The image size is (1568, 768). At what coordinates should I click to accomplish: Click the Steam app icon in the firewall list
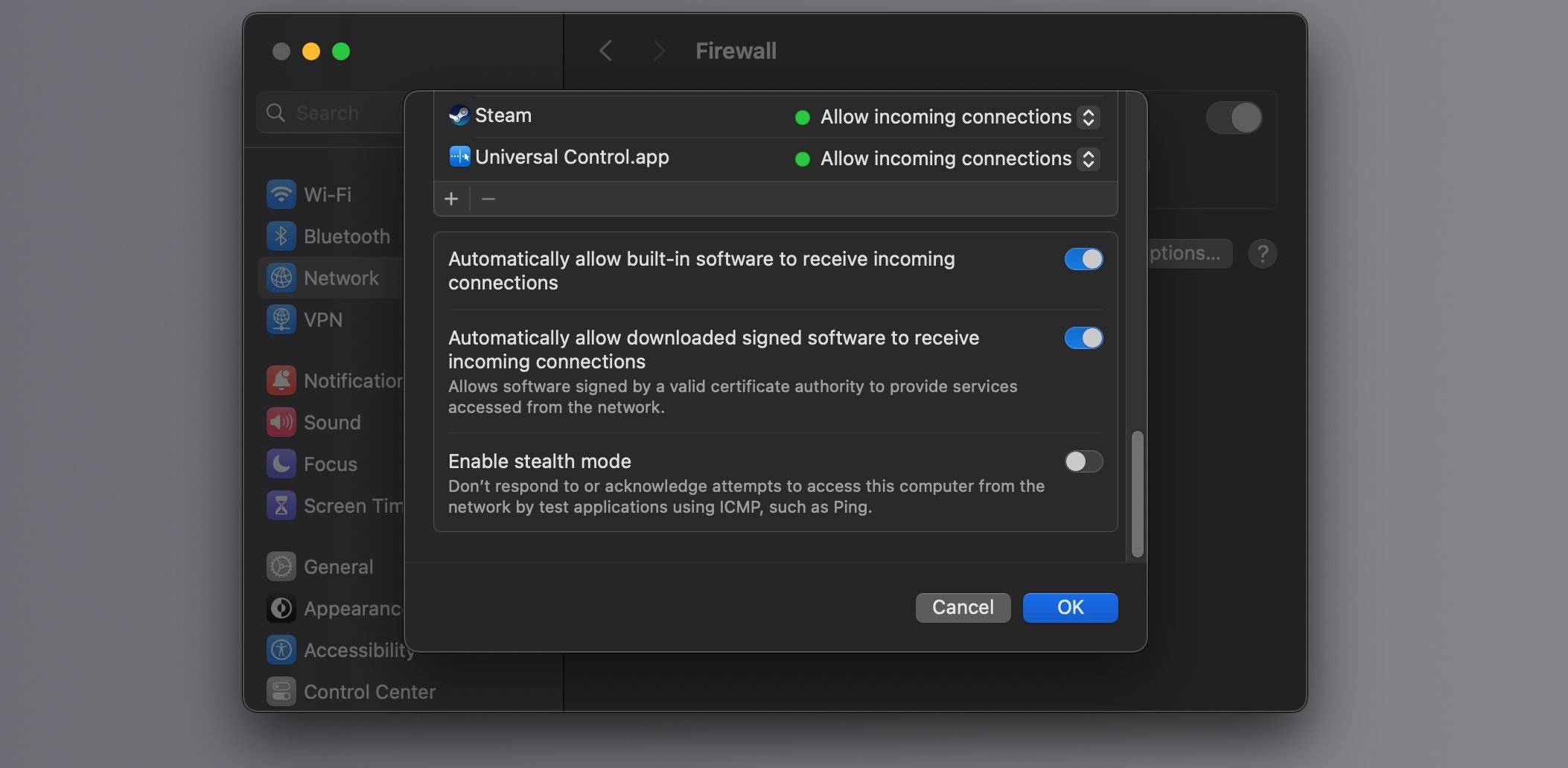(459, 115)
